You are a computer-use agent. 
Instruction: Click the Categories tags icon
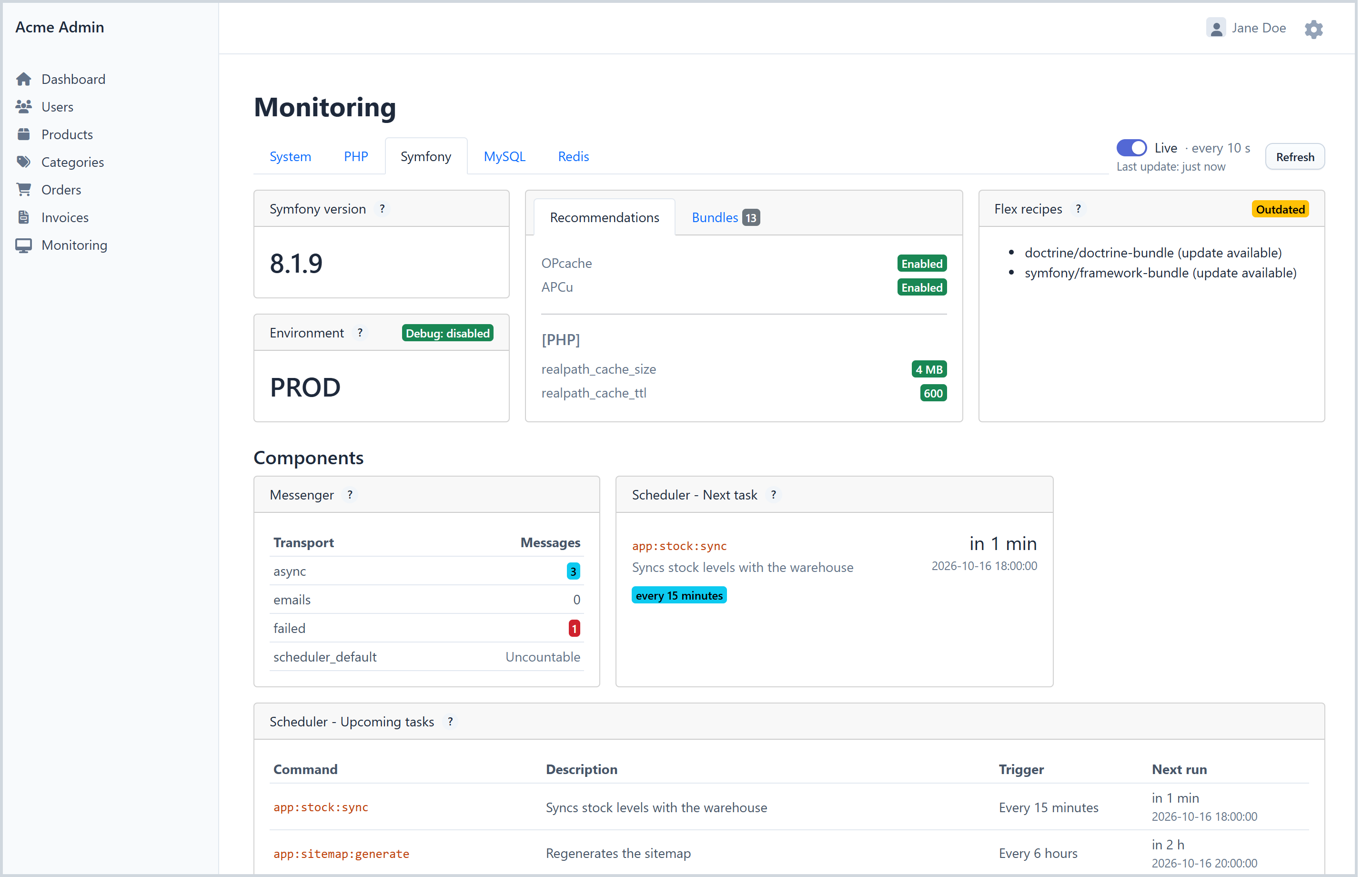[24, 163]
